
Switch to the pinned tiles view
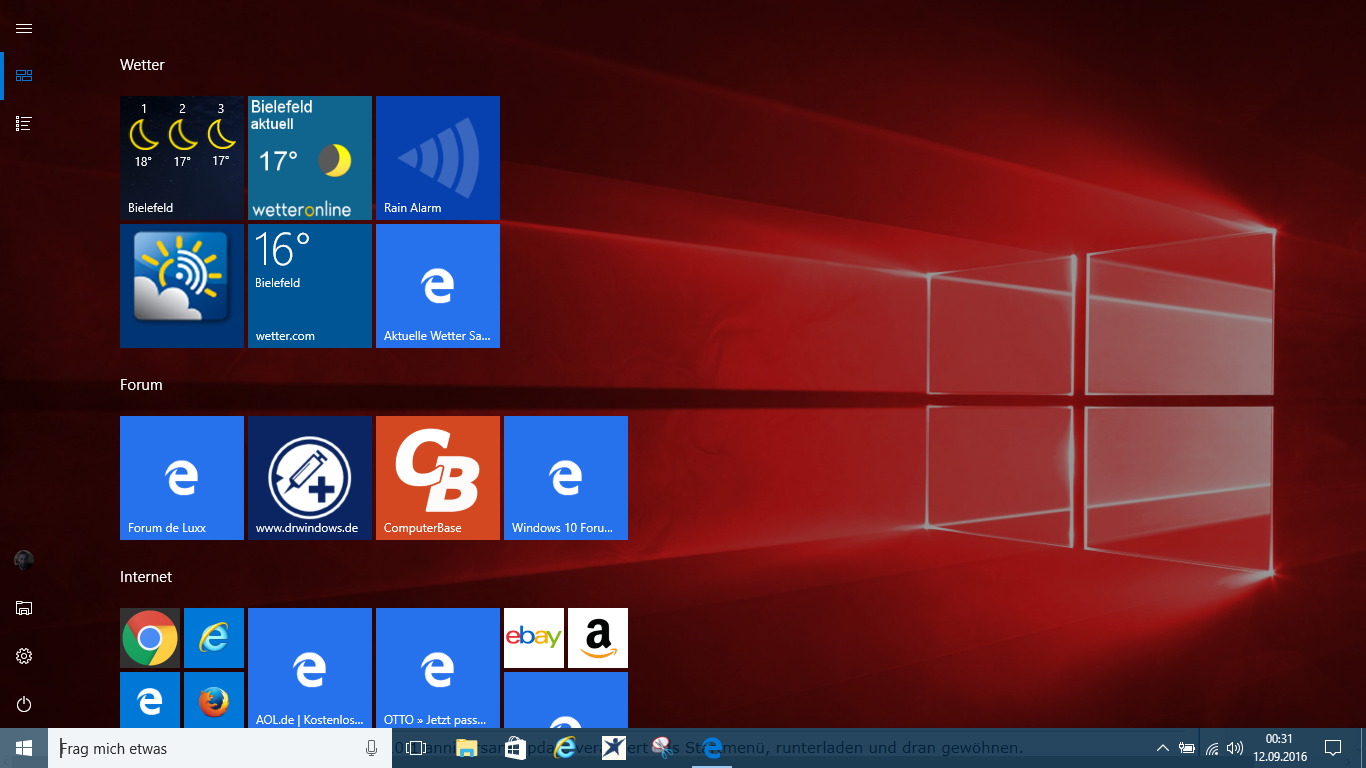pos(24,76)
